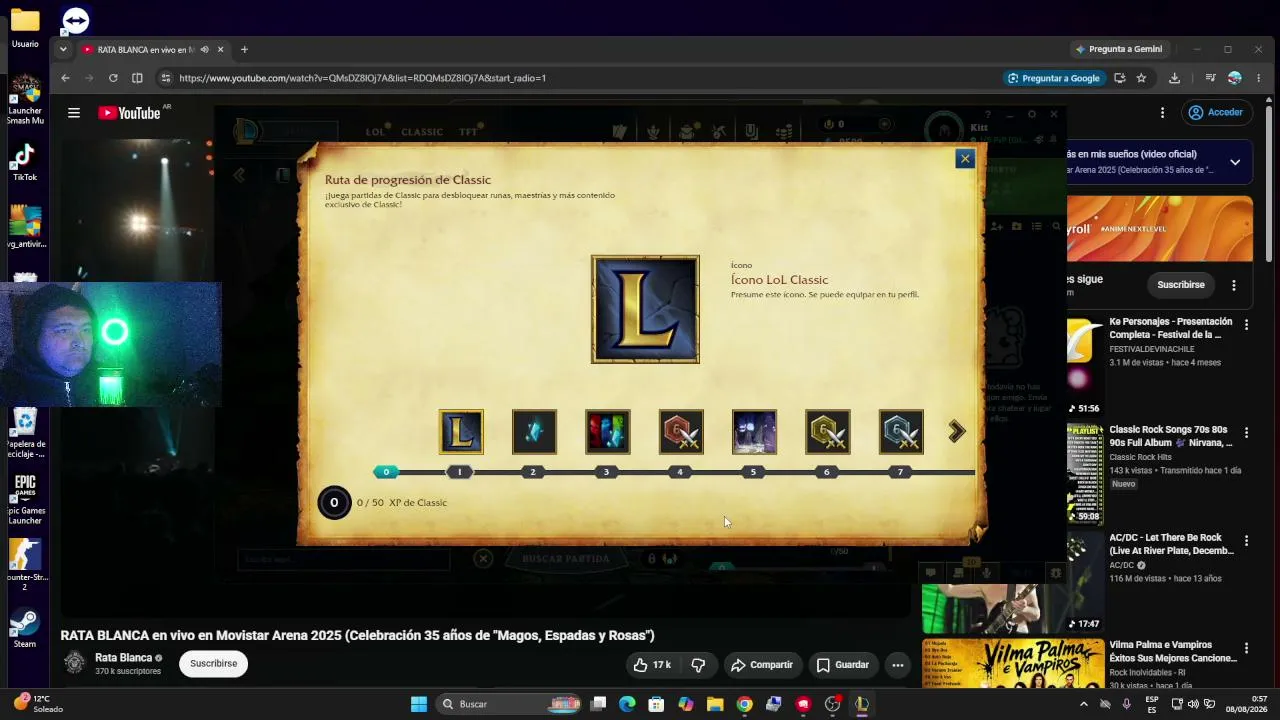Open a new Chrome tab
Image resolution: width=1280 pixels, height=720 pixels.
coord(244,49)
